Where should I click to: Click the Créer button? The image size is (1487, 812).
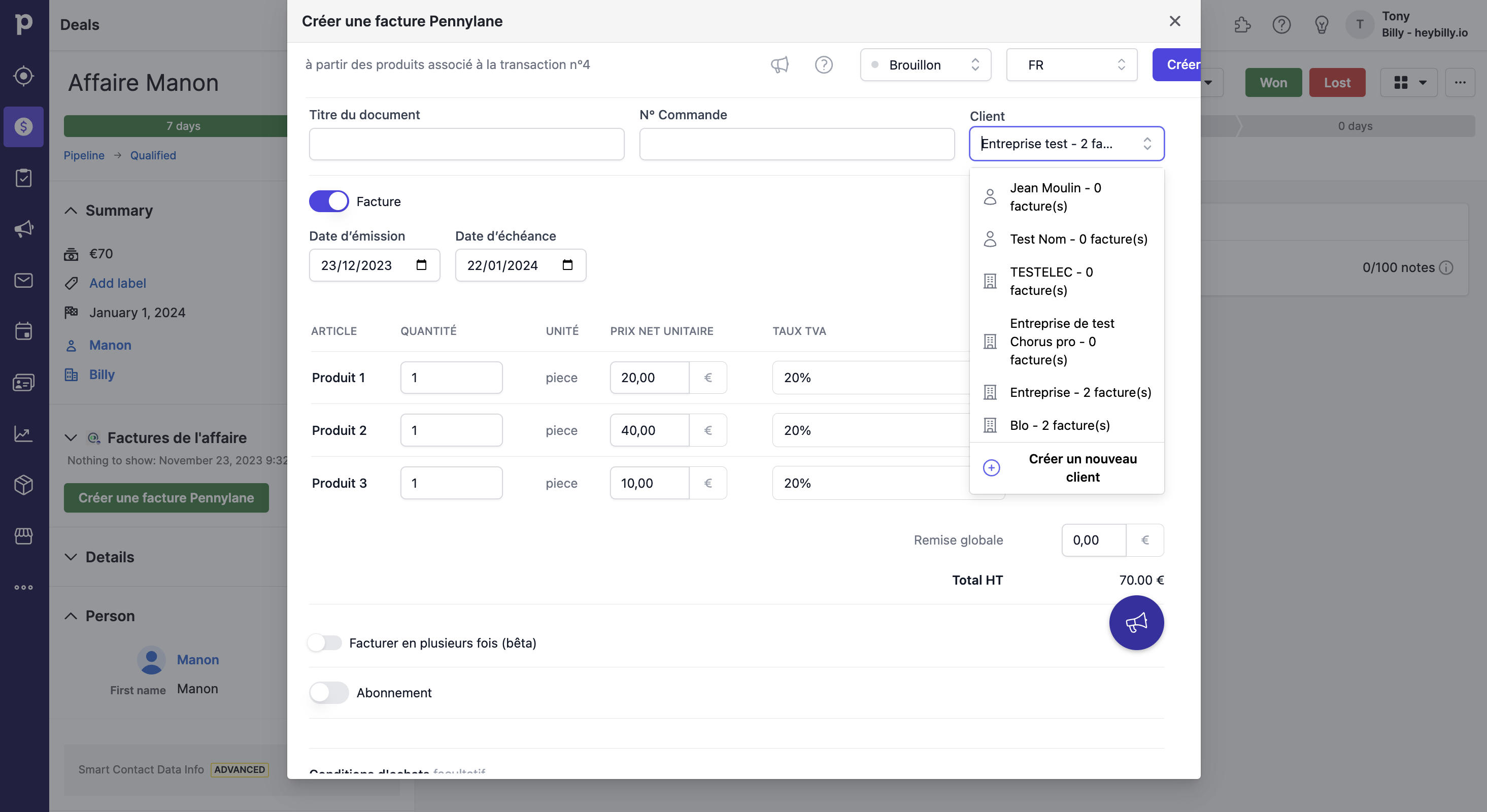[1176, 64]
